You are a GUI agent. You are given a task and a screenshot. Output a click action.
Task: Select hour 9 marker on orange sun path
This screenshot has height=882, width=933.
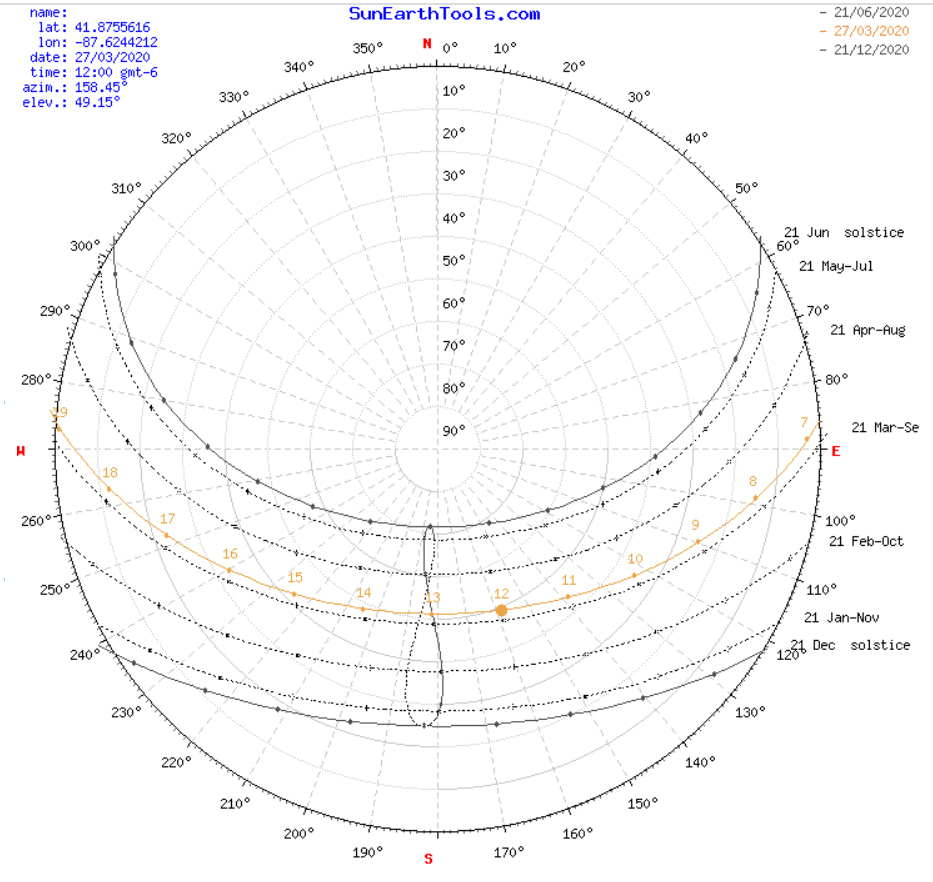(697, 541)
